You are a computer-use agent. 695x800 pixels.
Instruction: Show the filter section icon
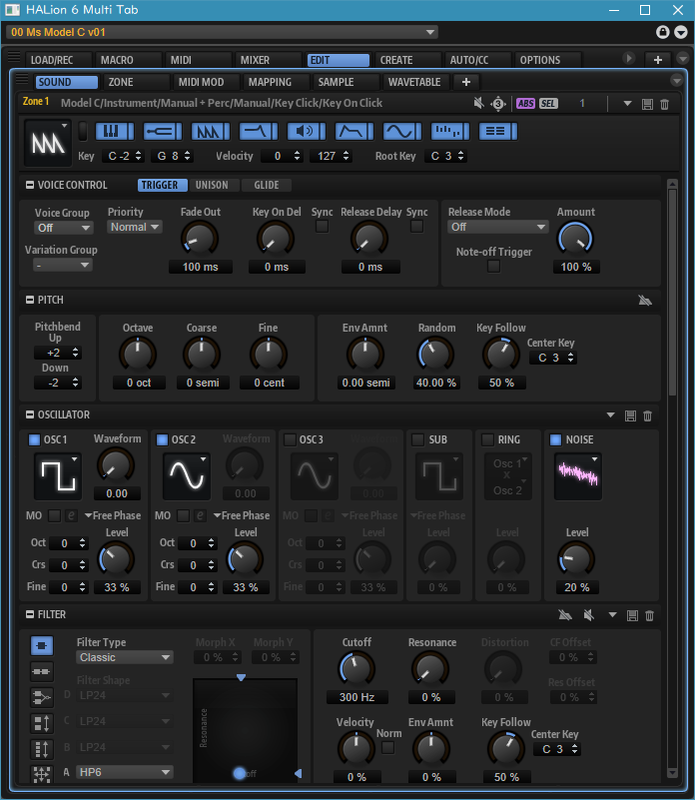click(x=258, y=132)
